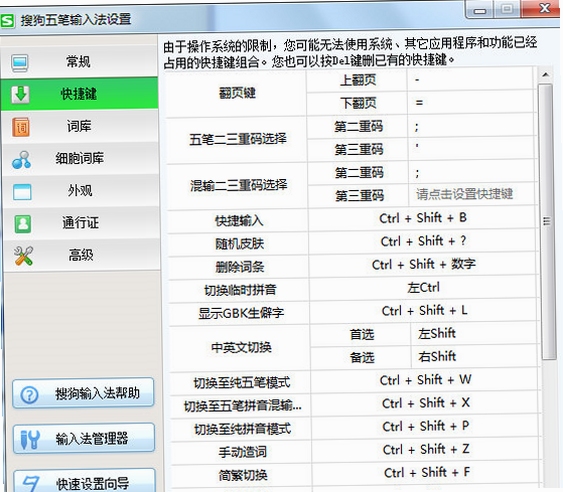Screen dimensions: 563x492
Task: Click the wrench and screwdriver 高级 icon
Action: coord(23,256)
